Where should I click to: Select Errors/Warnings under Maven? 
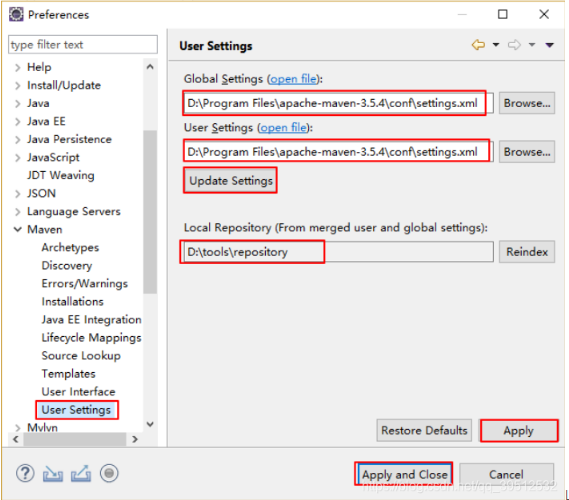85,283
